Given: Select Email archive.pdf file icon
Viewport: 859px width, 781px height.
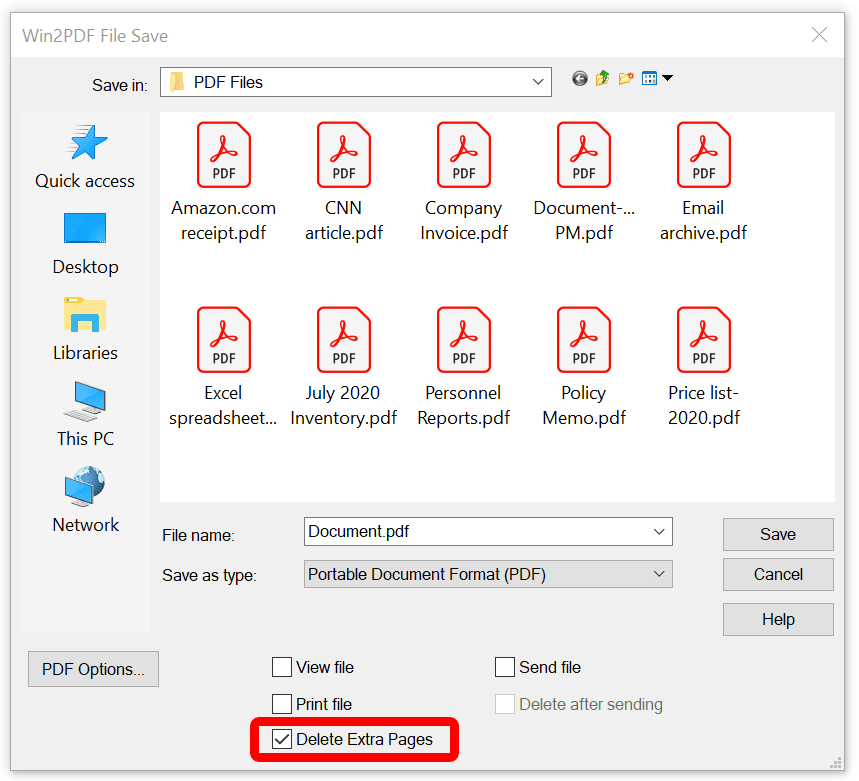Looking at the screenshot, I should [703, 154].
